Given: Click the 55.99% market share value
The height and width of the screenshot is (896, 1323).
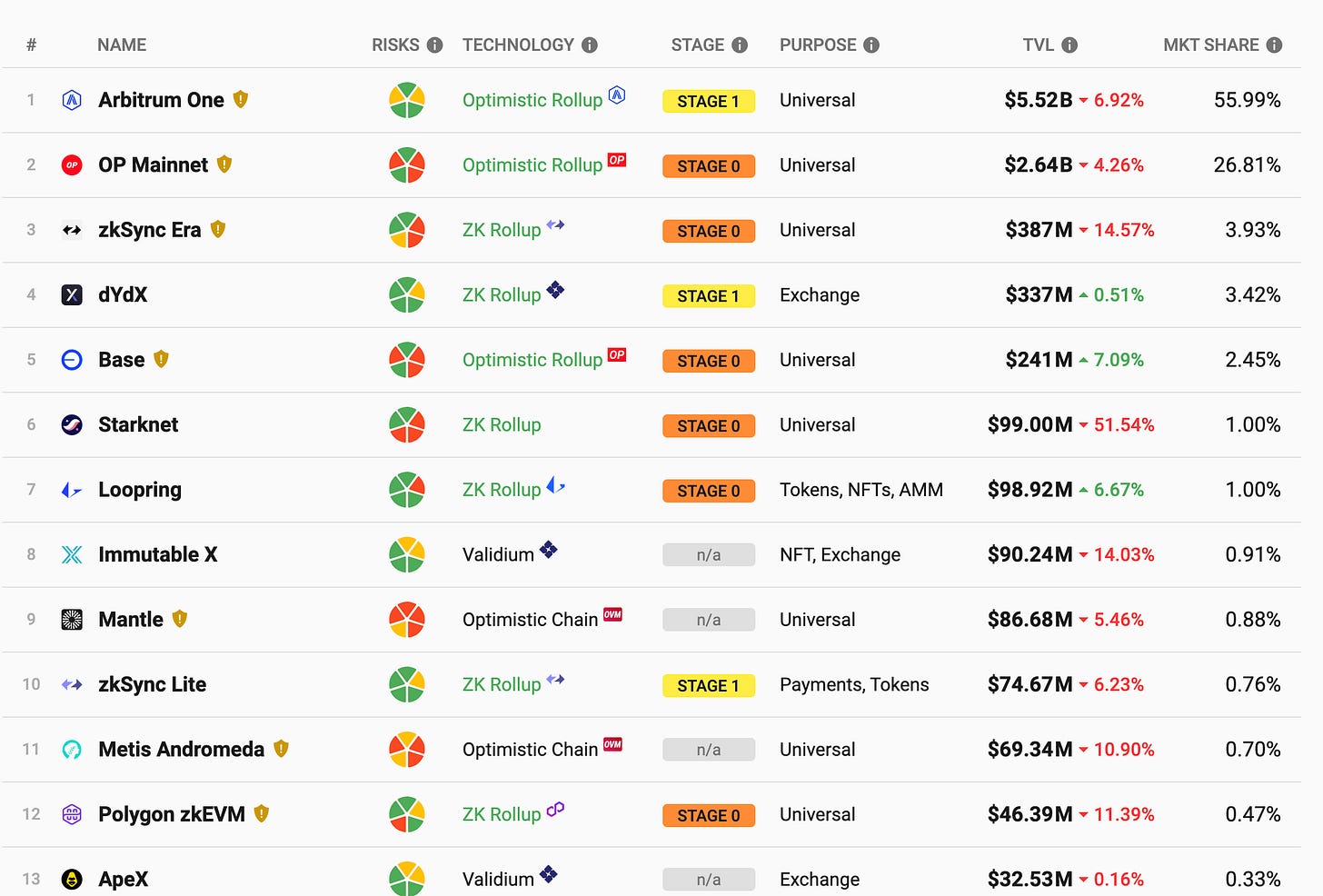Looking at the screenshot, I should (x=1248, y=100).
